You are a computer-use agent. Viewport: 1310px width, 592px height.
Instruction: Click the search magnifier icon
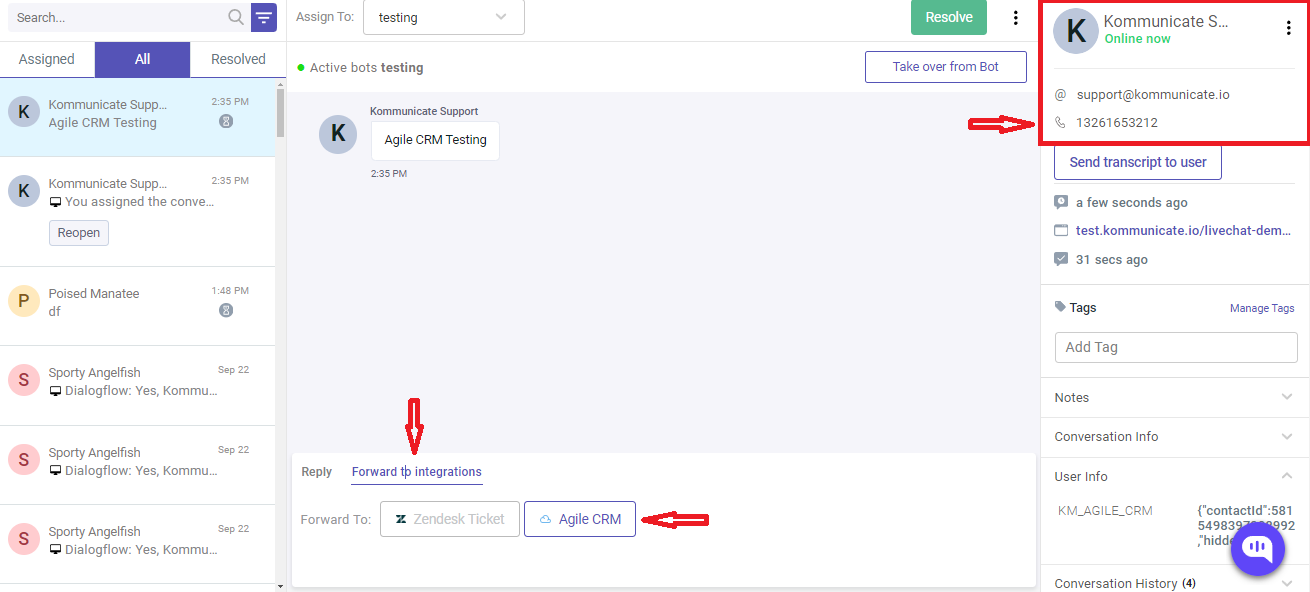[236, 17]
